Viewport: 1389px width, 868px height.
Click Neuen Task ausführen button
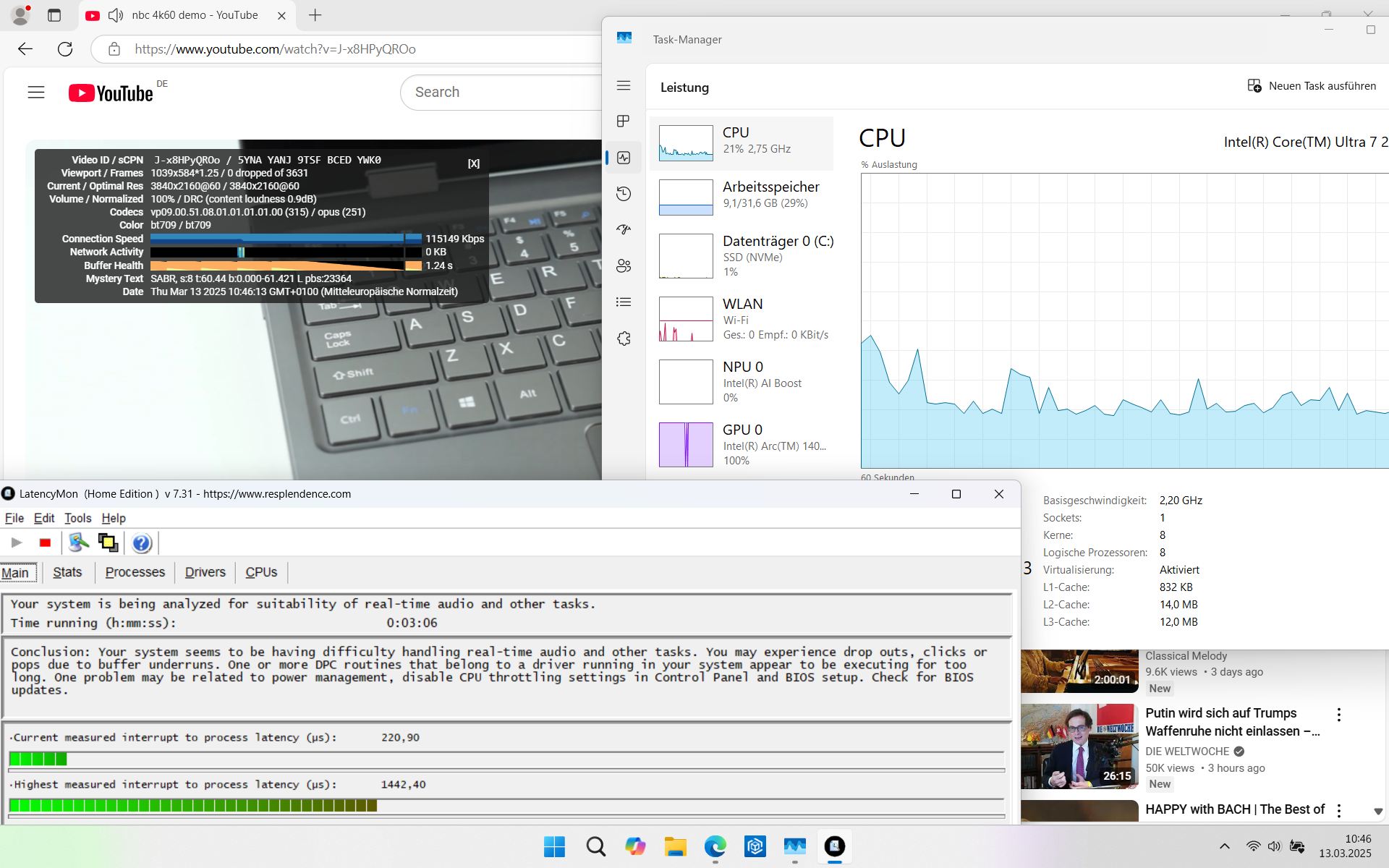pos(1312,86)
